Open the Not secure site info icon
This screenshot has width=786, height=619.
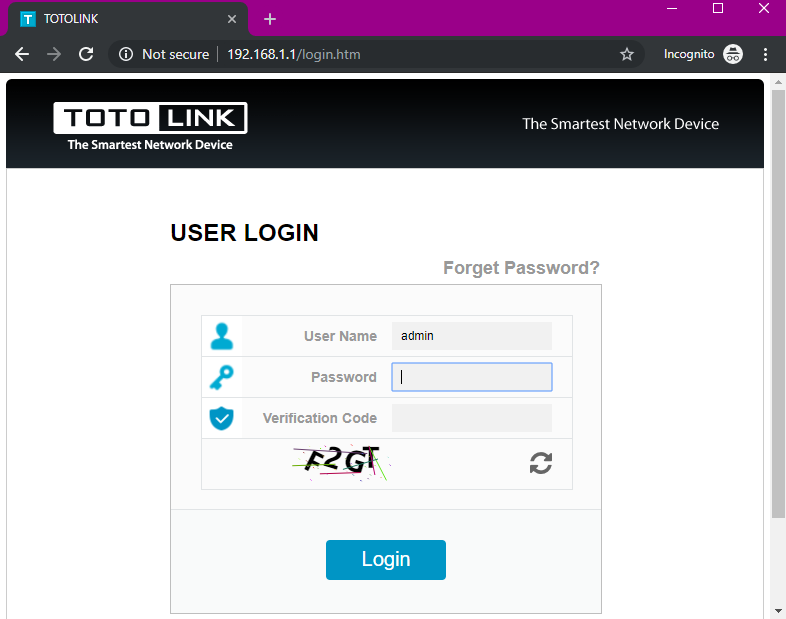point(126,54)
